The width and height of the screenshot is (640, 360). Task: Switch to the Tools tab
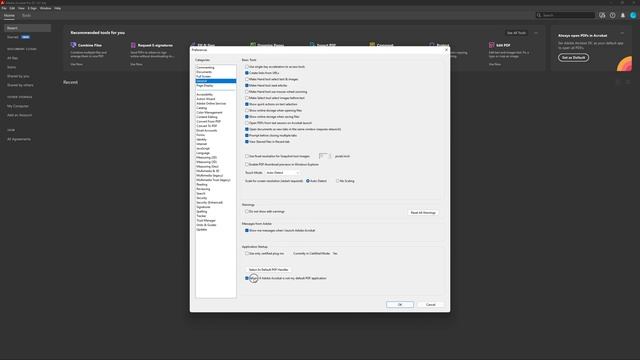26,16
